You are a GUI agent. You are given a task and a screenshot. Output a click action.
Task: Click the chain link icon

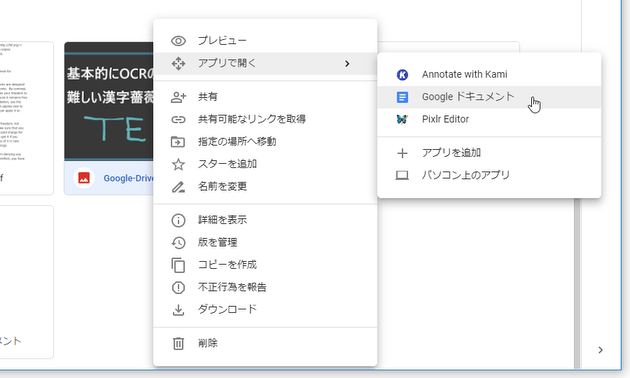click(178, 119)
